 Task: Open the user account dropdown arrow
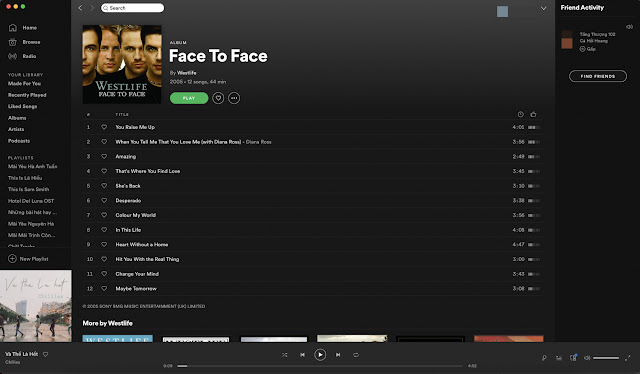(x=543, y=8)
